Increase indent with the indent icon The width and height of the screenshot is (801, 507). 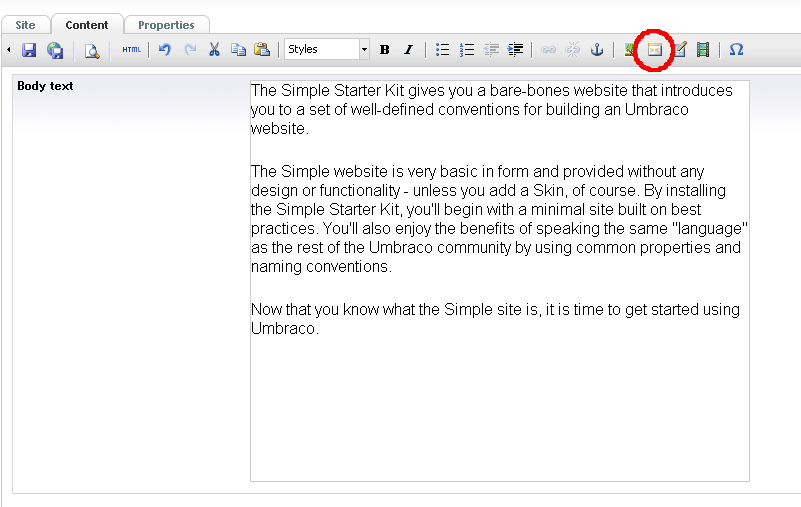515,50
